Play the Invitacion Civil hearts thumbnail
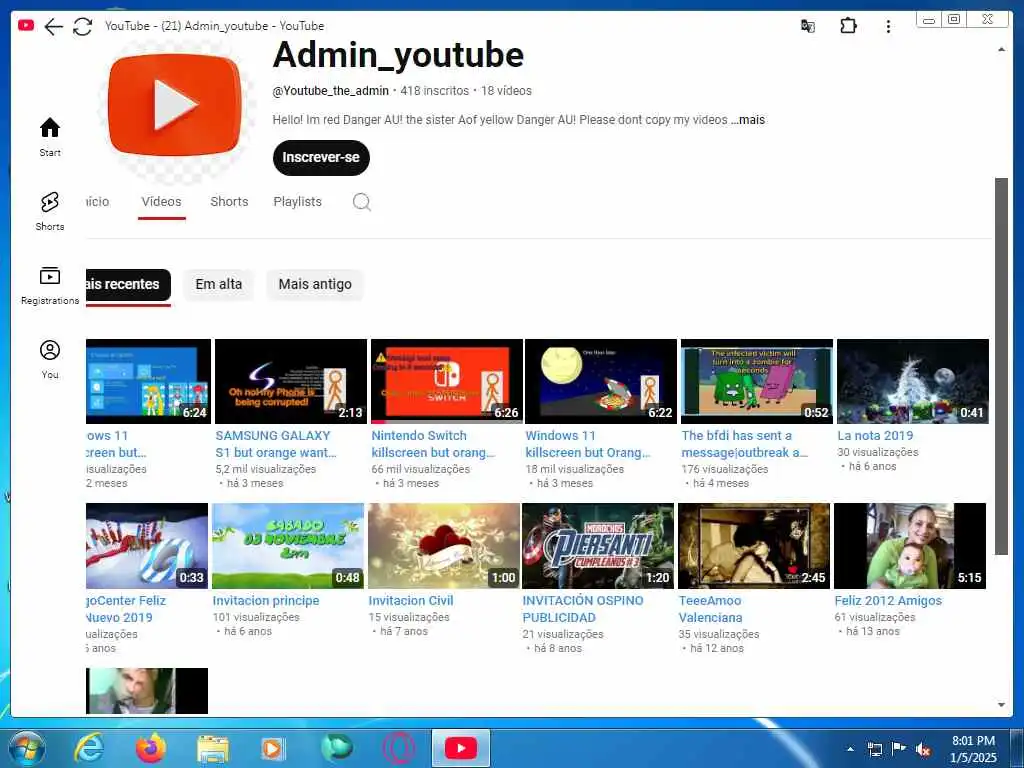Image resolution: width=1024 pixels, height=768 pixels. click(x=444, y=546)
